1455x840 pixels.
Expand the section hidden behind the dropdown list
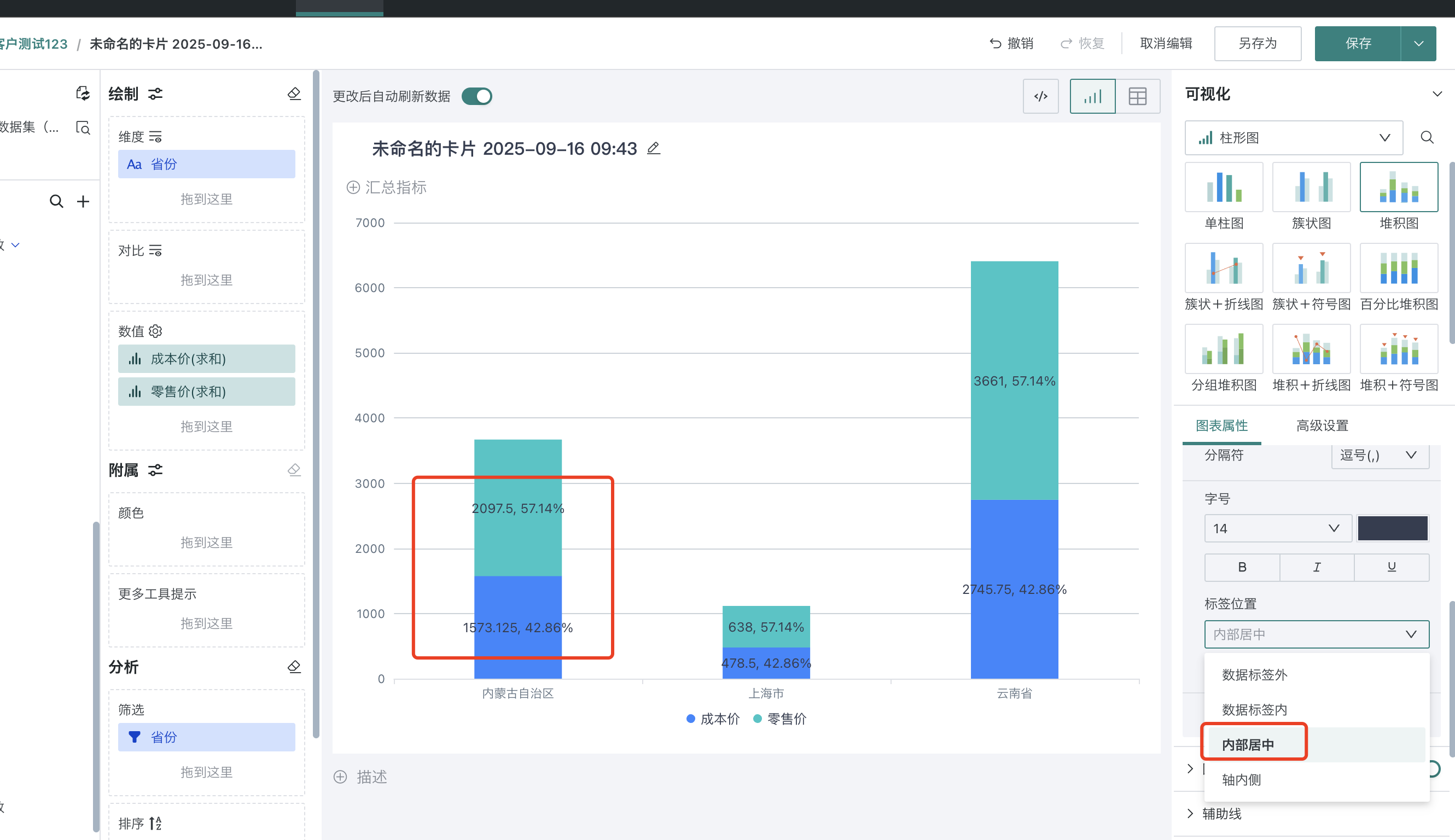(x=1190, y=768)
